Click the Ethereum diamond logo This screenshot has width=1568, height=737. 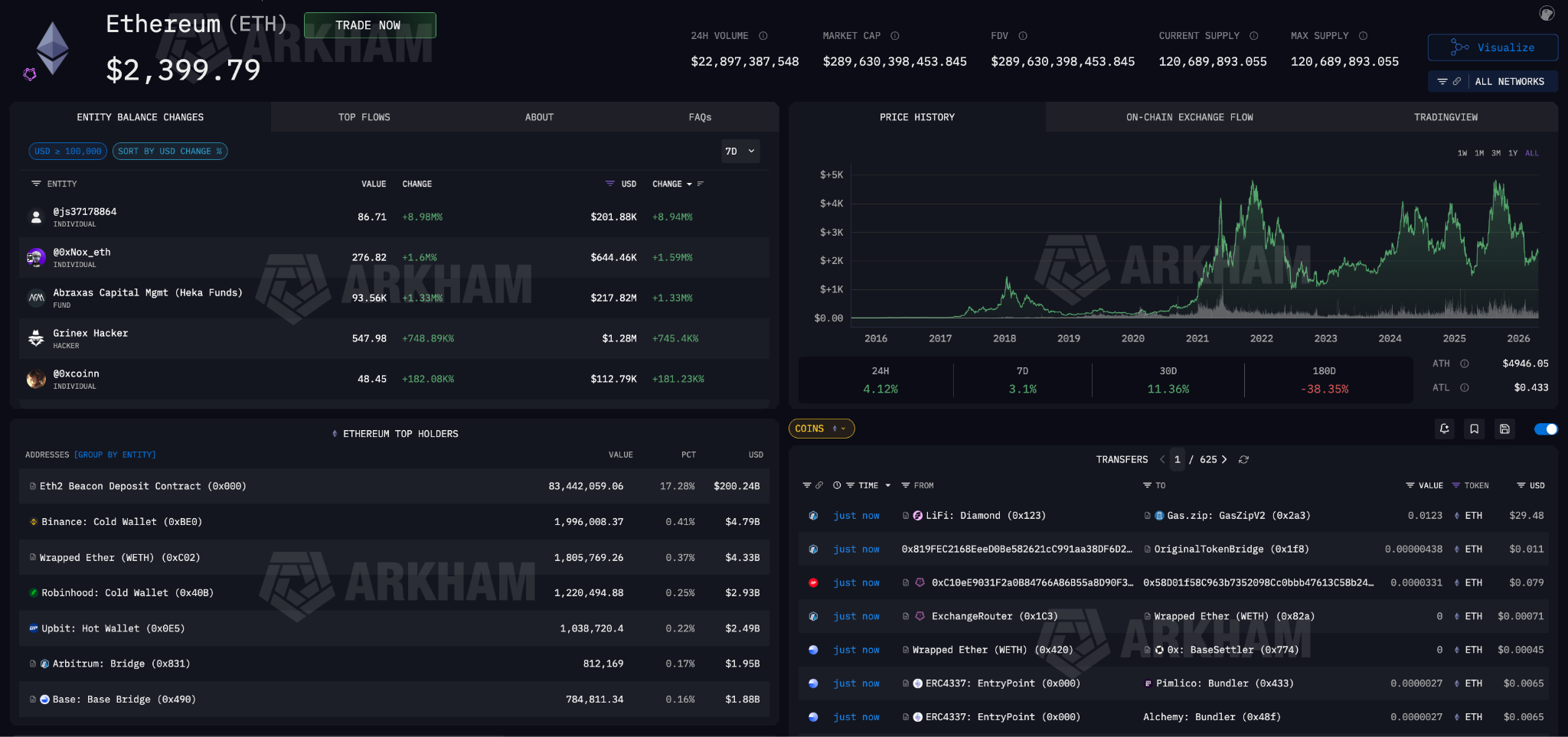tap(53, 48)
